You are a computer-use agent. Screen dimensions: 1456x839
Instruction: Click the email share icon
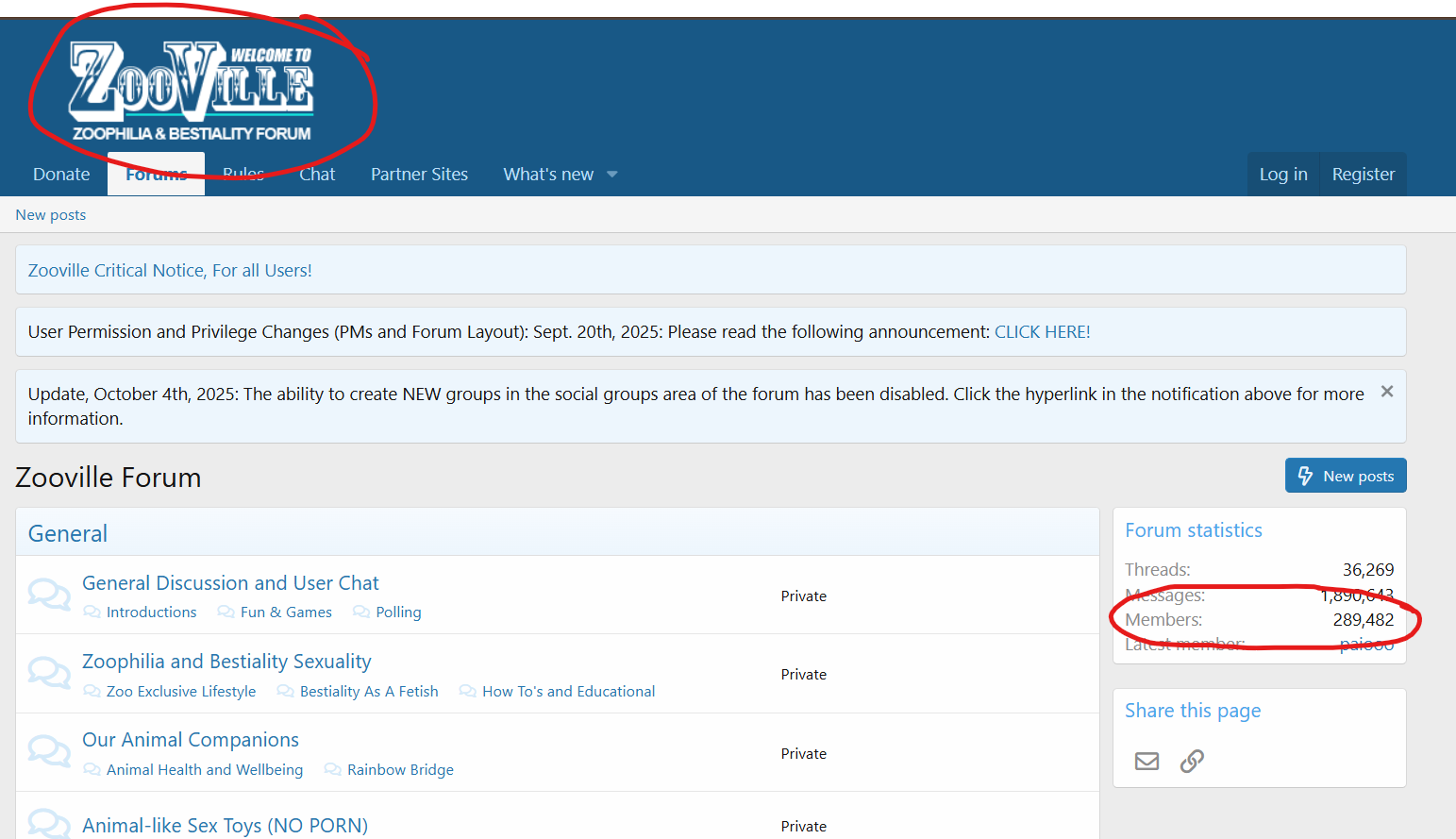point(1146,761)
